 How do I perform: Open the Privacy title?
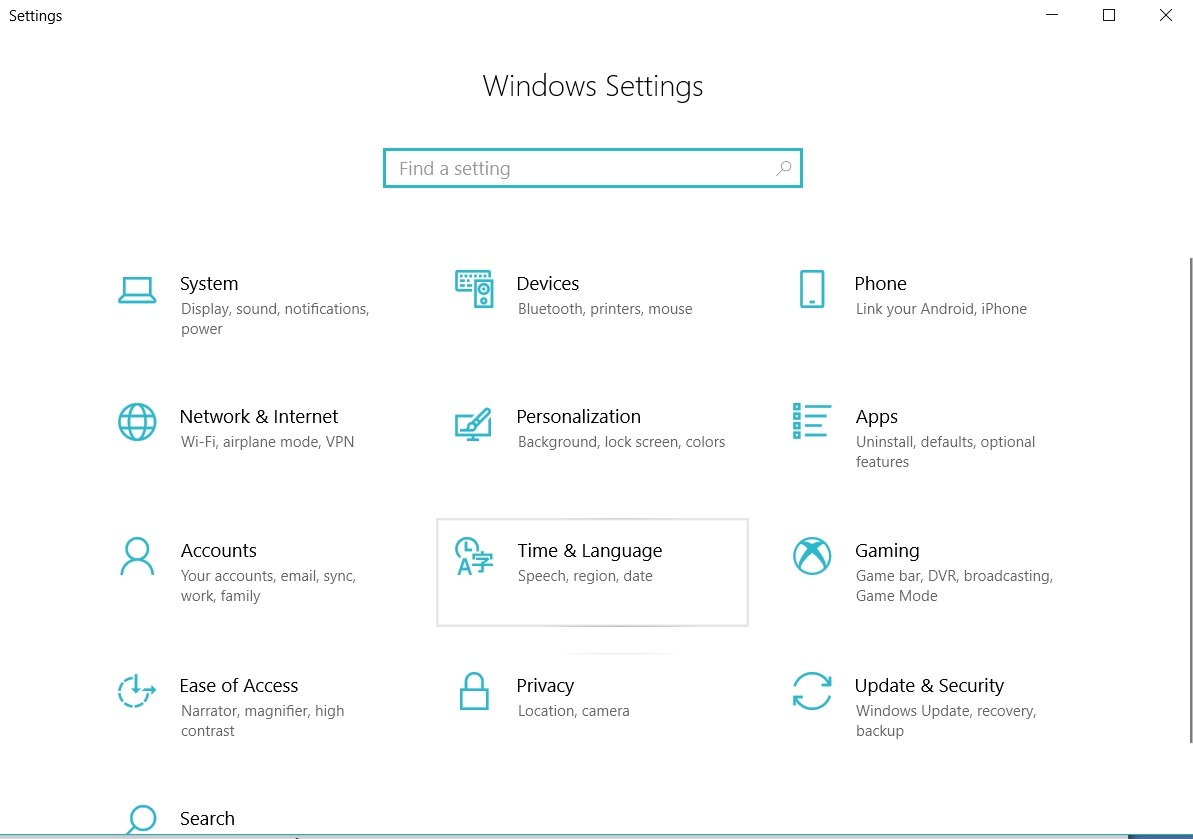tap(546, 686)
